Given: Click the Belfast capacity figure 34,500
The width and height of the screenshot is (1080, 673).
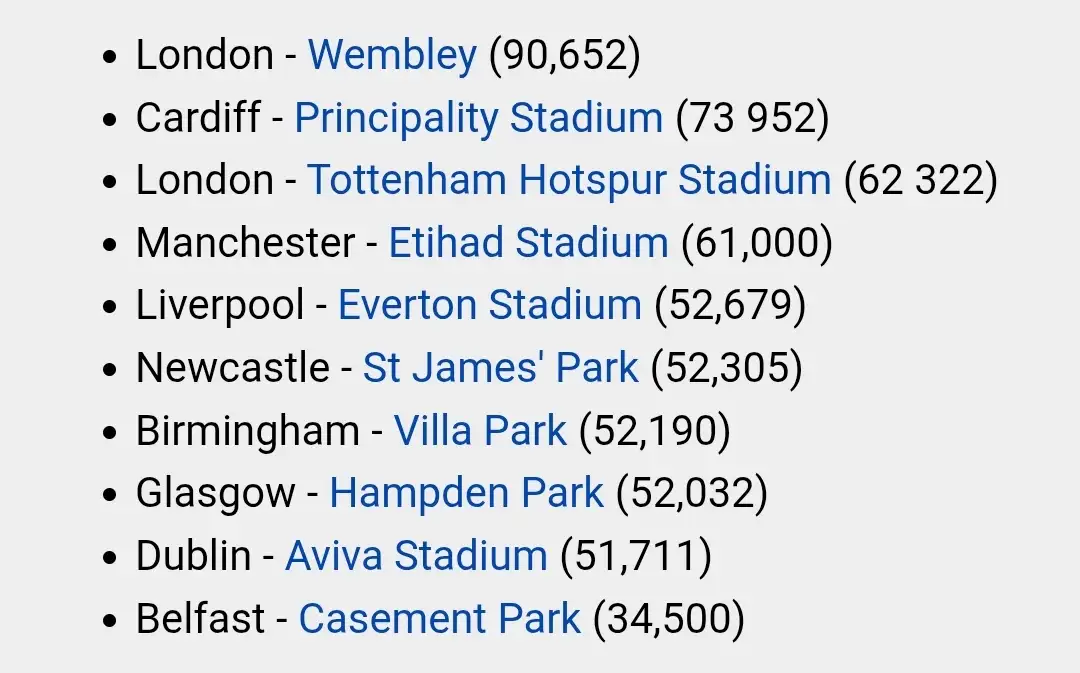Looking at the screenshot, I should coord(669,619).
